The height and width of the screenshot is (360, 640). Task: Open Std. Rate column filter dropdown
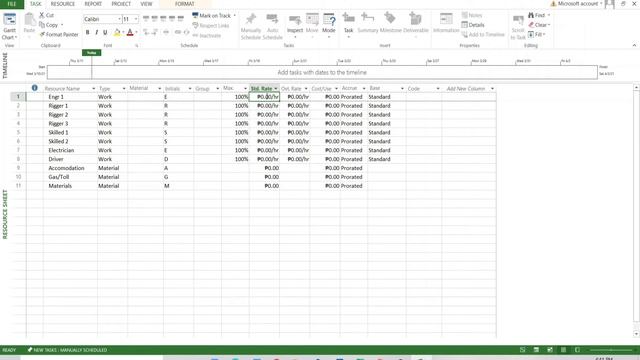pos(276,89)
